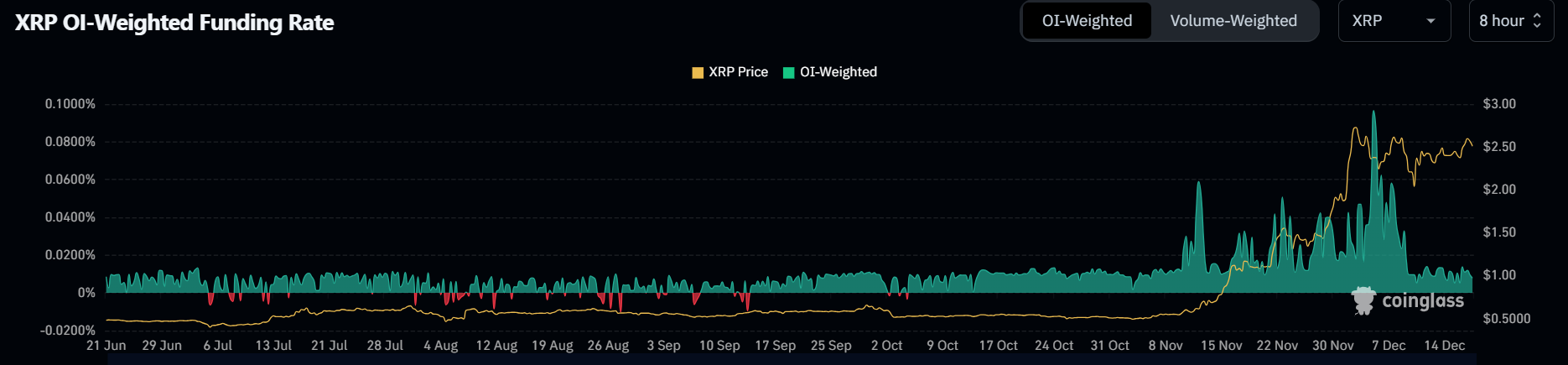Click the 19 Aug date label

point(553,346)
